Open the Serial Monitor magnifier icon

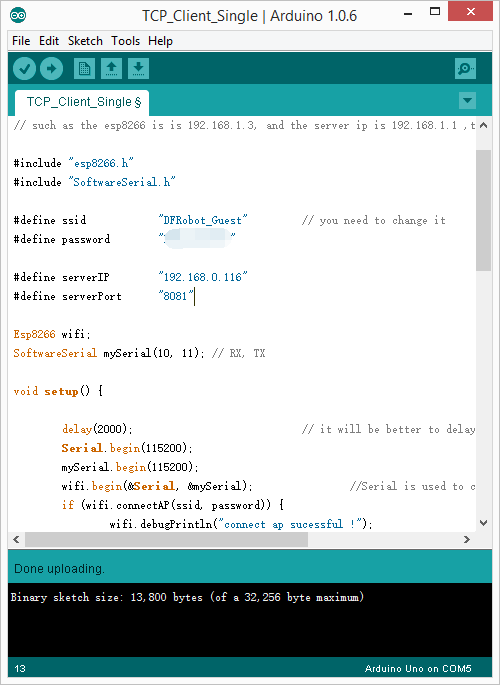point(465,69)
